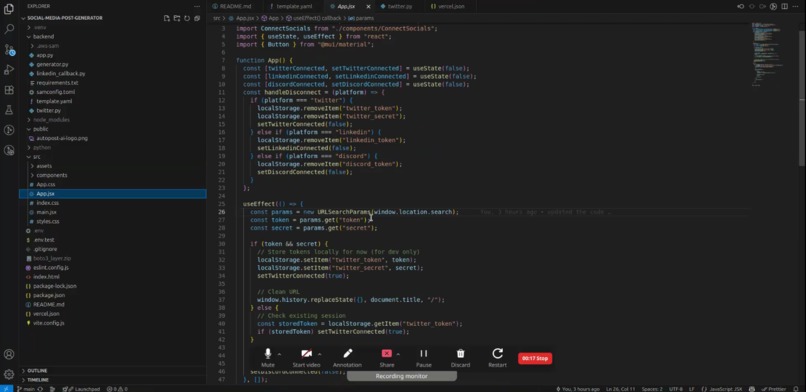Click errors and warnings count in status bar

117,389
